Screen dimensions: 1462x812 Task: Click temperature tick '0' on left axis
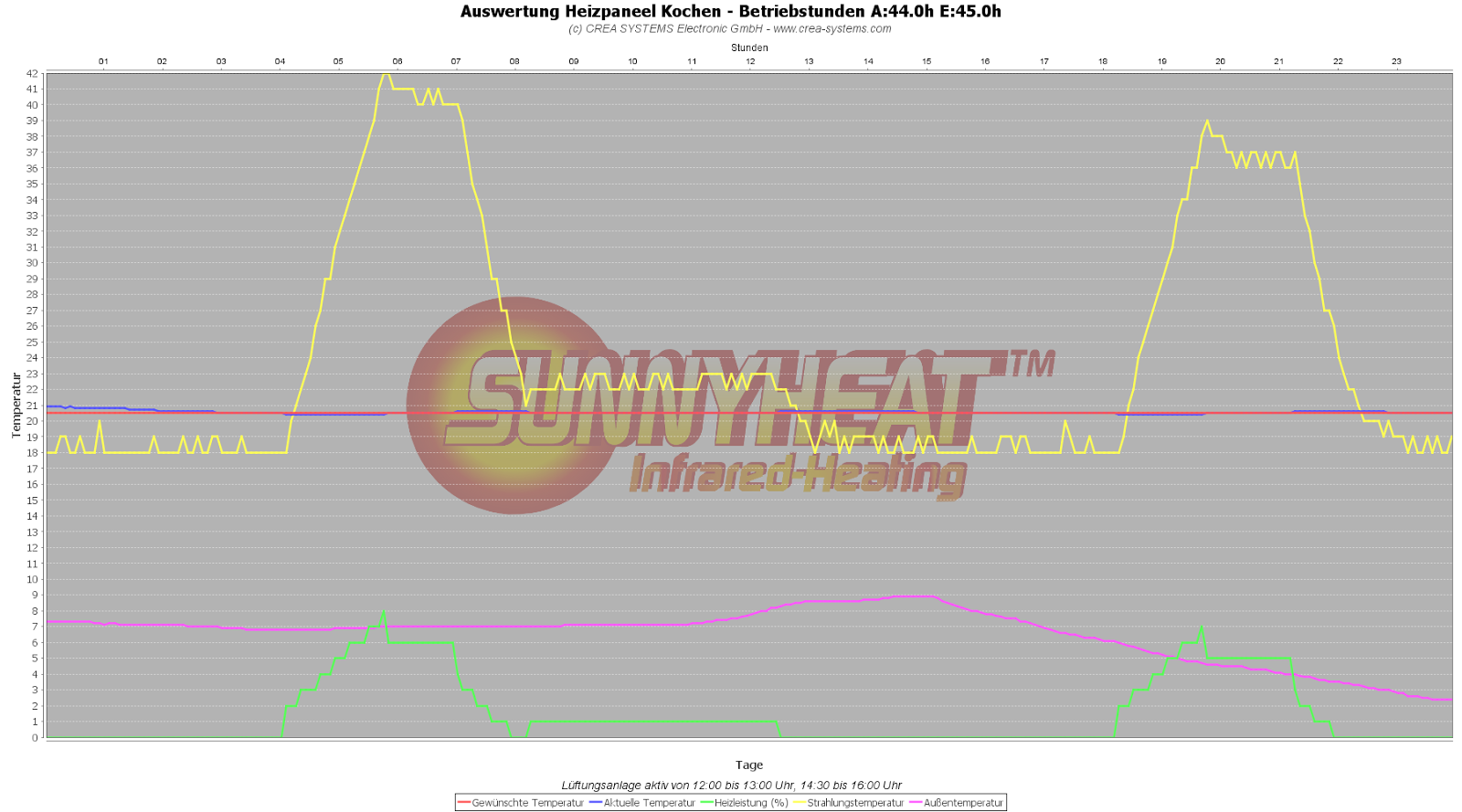tap(35, 738)
